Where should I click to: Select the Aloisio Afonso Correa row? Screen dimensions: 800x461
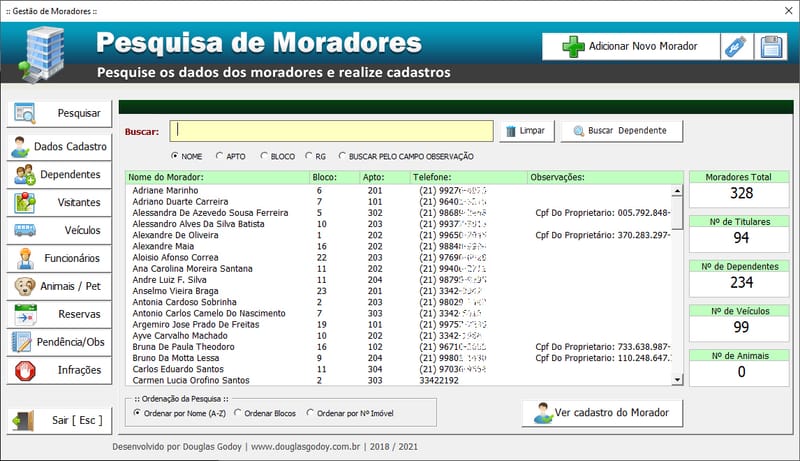(x=398, y=258)
